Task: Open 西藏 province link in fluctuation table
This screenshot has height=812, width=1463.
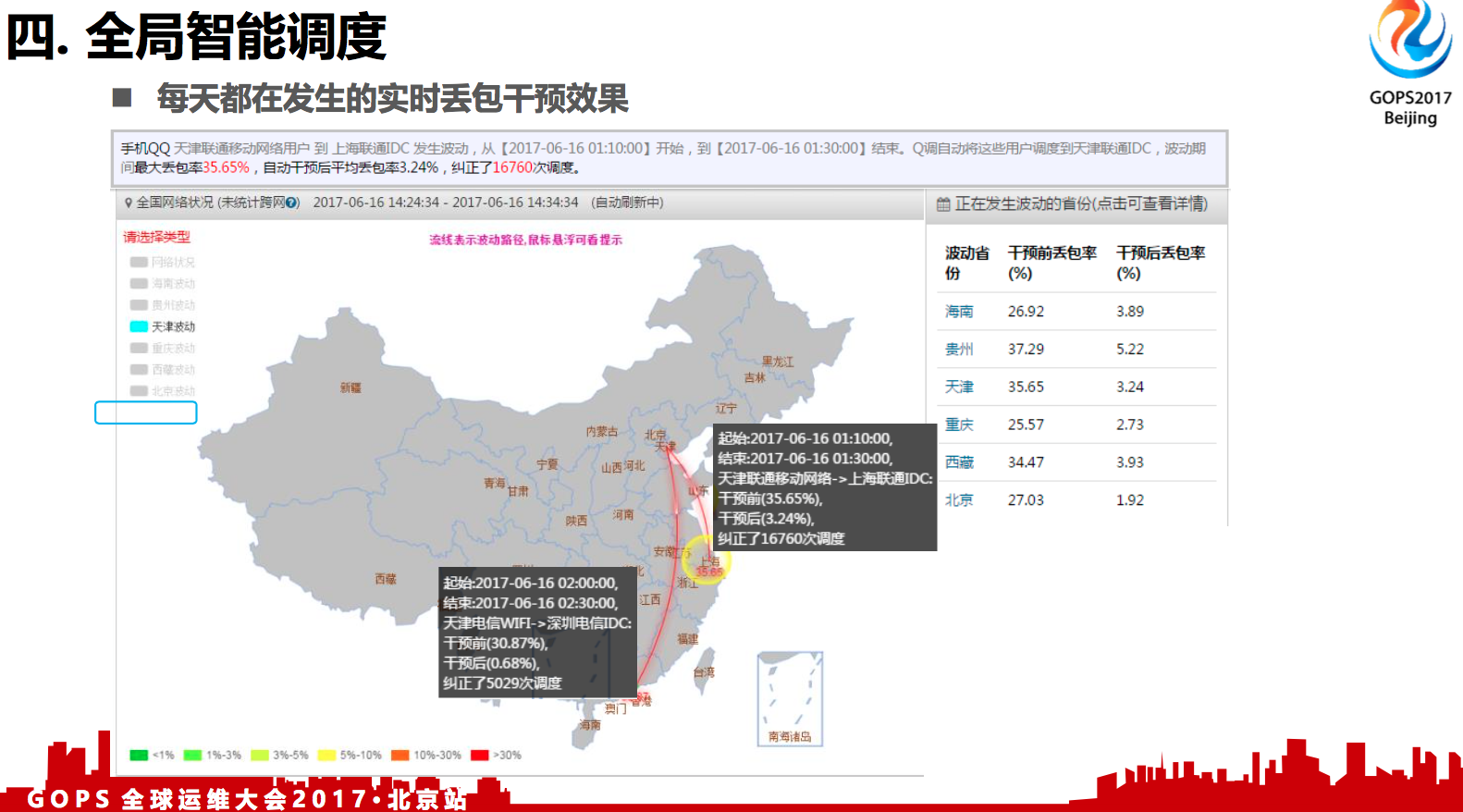Action: point(959,462)
